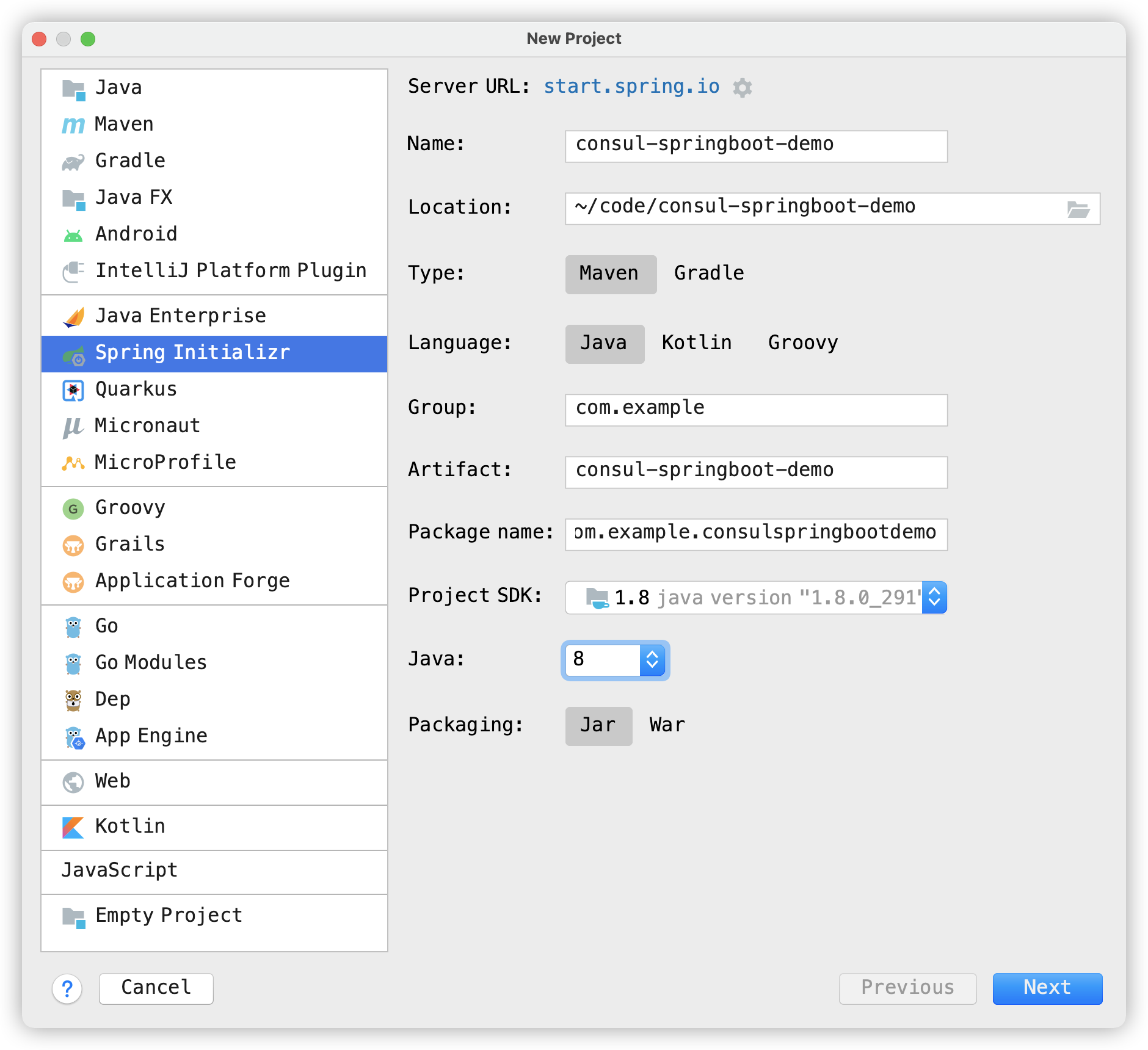Browse for location with folder icon
Screen dimensions: 1148x1050
(x=1078, y=209)
